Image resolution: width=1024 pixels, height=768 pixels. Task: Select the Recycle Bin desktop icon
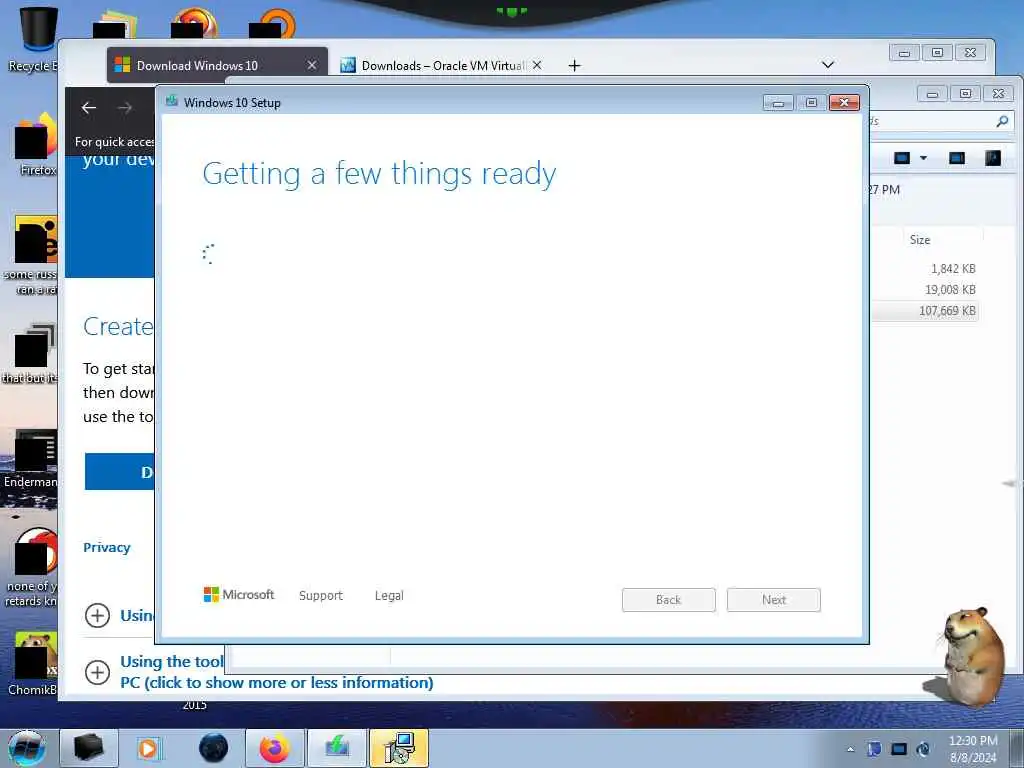34,38
